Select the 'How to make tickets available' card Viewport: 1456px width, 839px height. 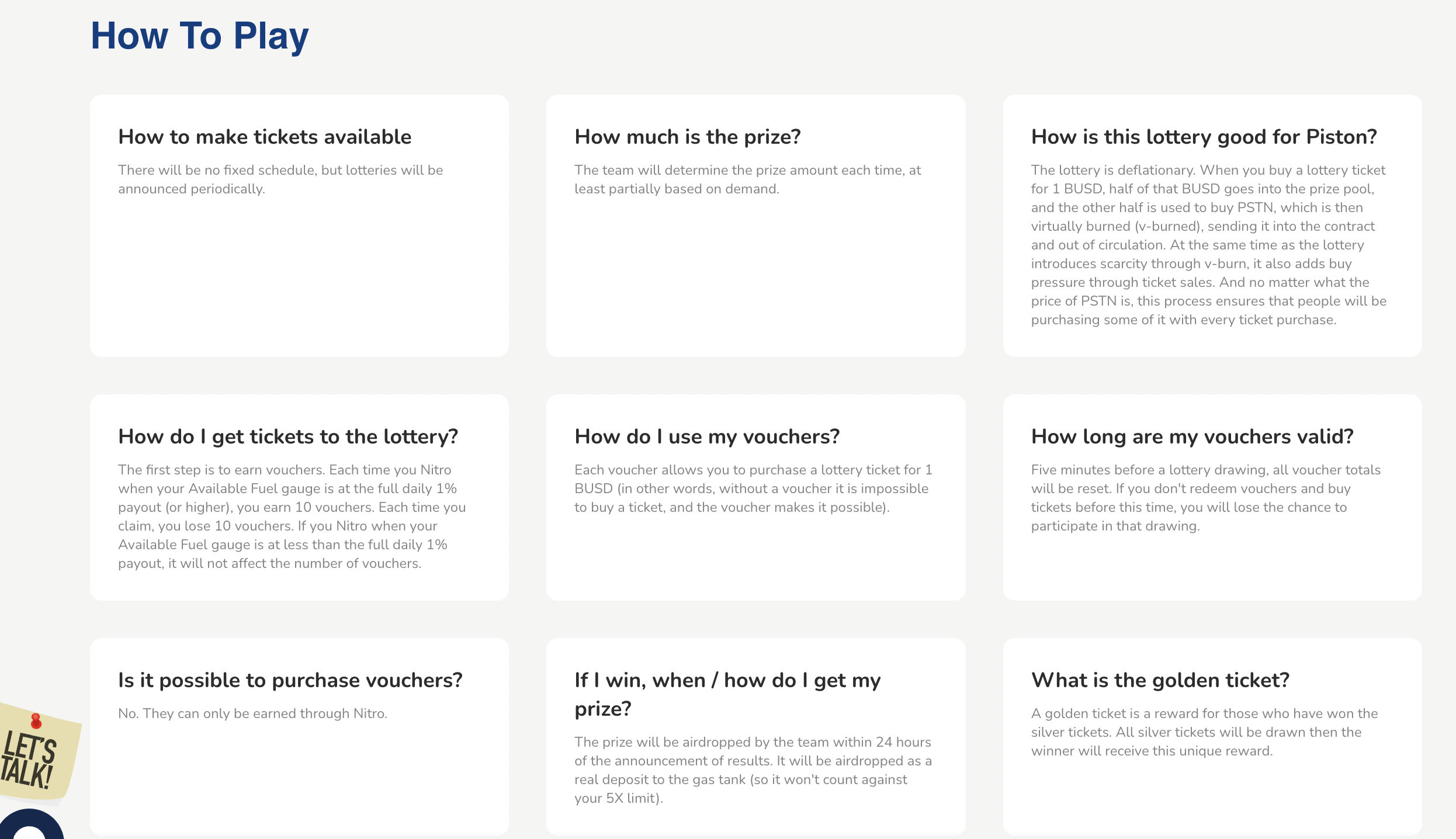[299, 226]
